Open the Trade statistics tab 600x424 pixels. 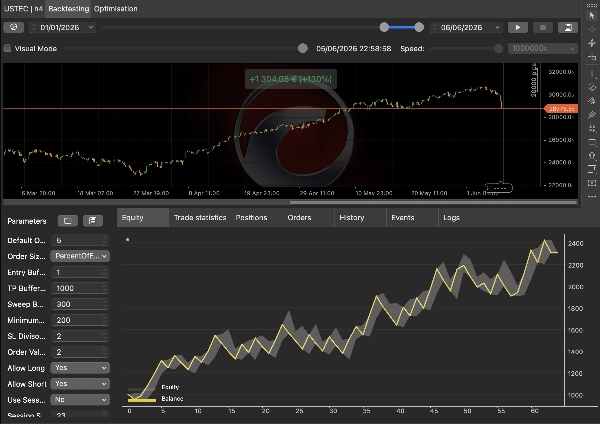click(200, 217)
